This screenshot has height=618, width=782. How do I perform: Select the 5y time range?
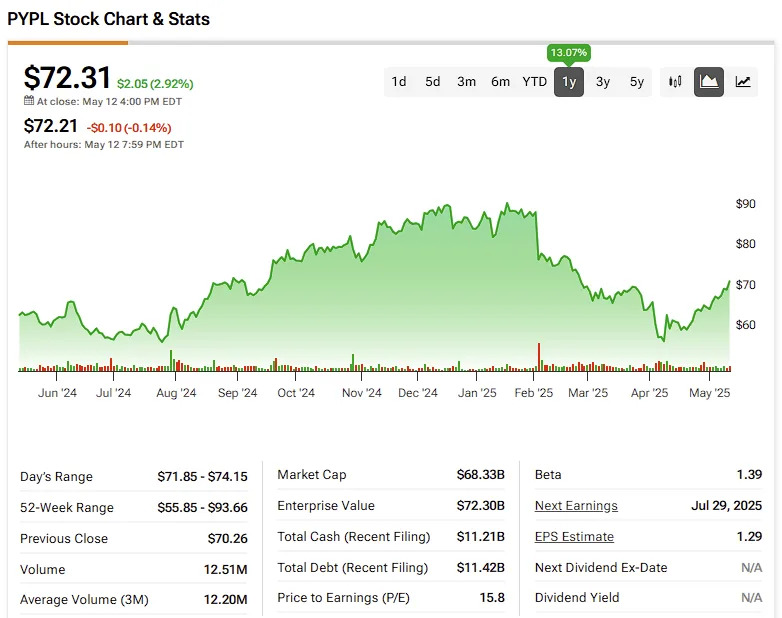(x=636, y=81)
